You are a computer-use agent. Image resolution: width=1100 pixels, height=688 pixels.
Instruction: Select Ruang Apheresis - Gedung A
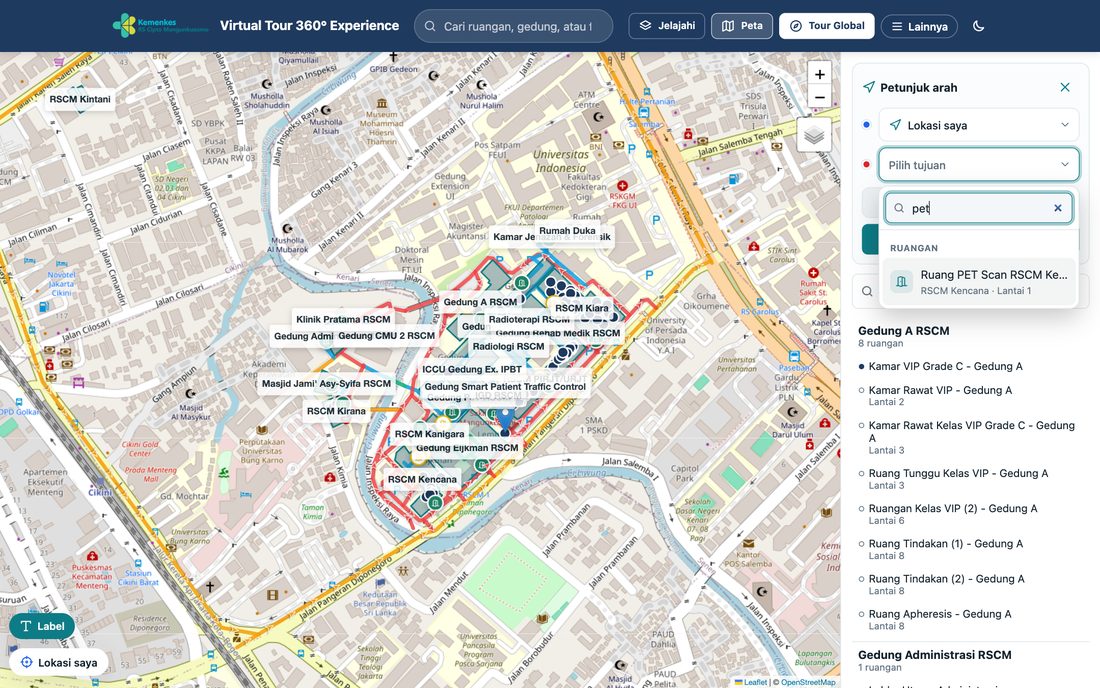coord(940,619)
